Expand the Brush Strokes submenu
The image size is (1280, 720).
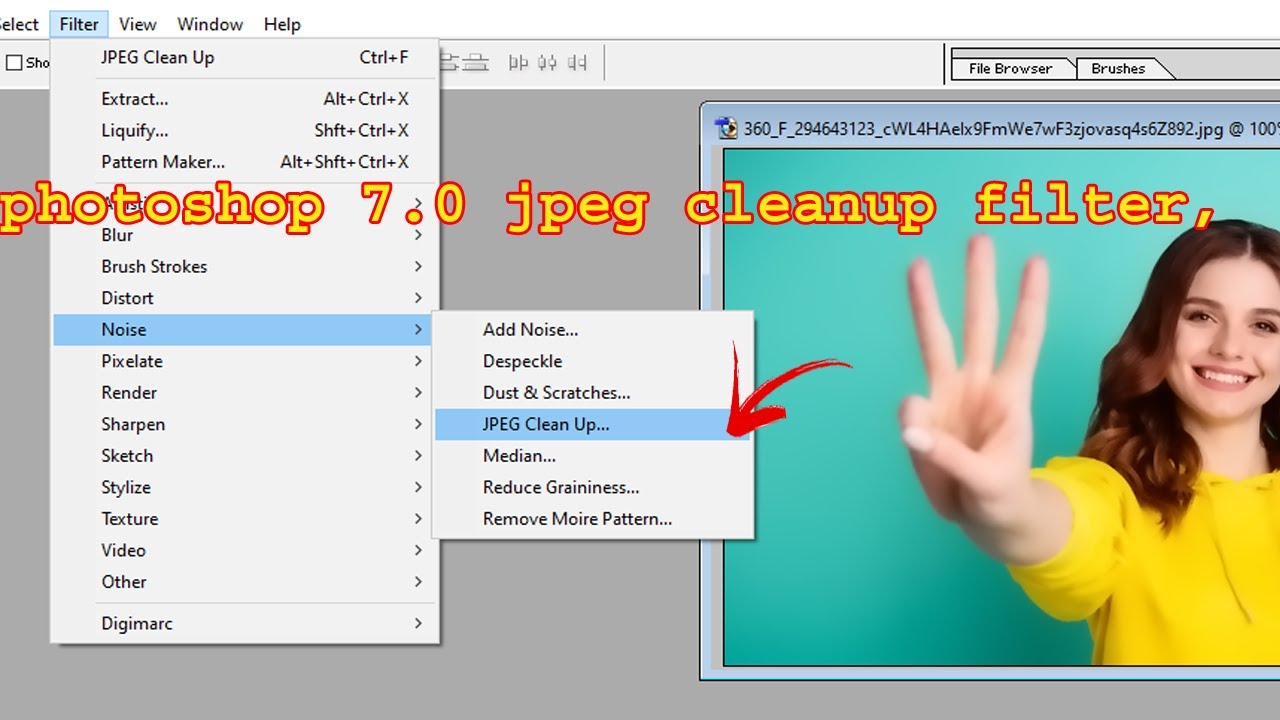click(x=245, y=267)
